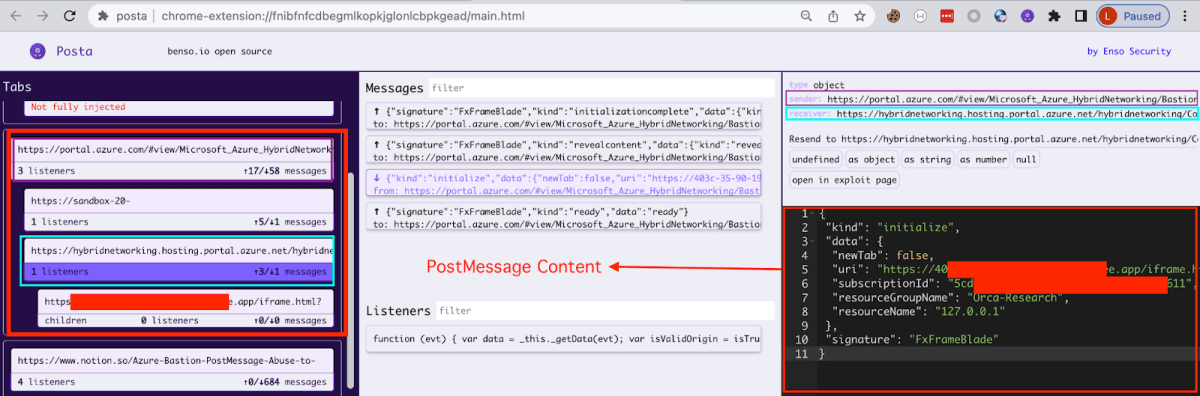
Task: Open the gray ring extension icon
Action: 973,16
